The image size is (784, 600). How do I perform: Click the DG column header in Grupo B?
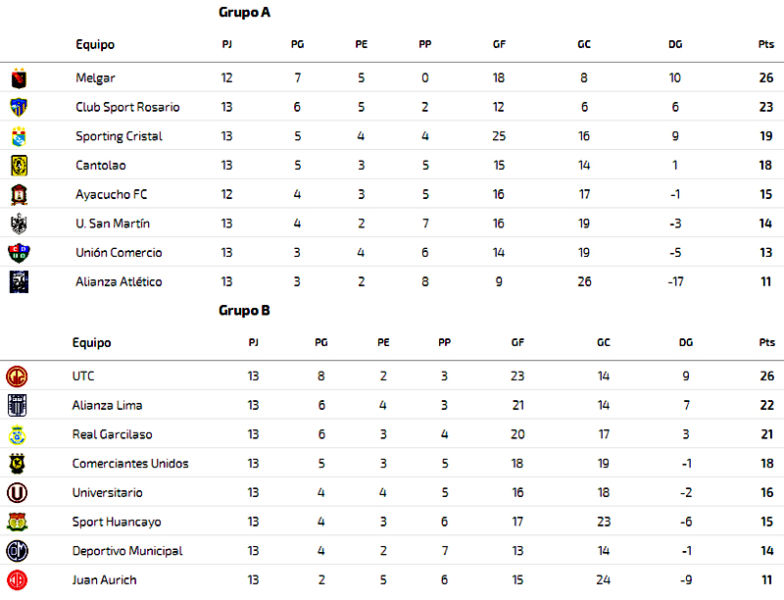tap(686, 342)
